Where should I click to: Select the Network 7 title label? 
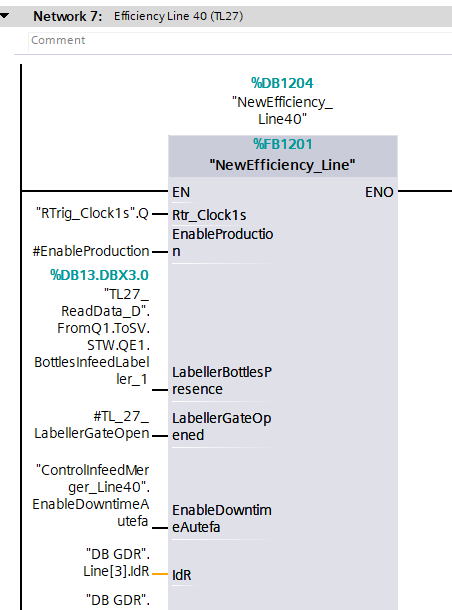[68, 16]
